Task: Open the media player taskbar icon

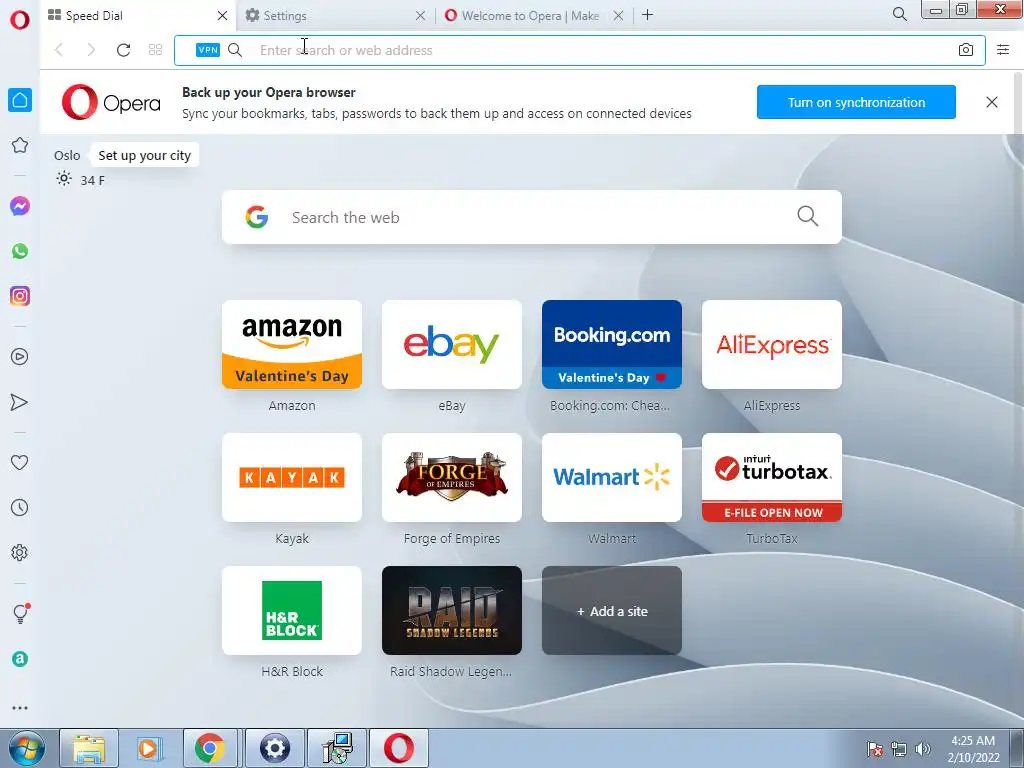Action: [x=150, y=748]
